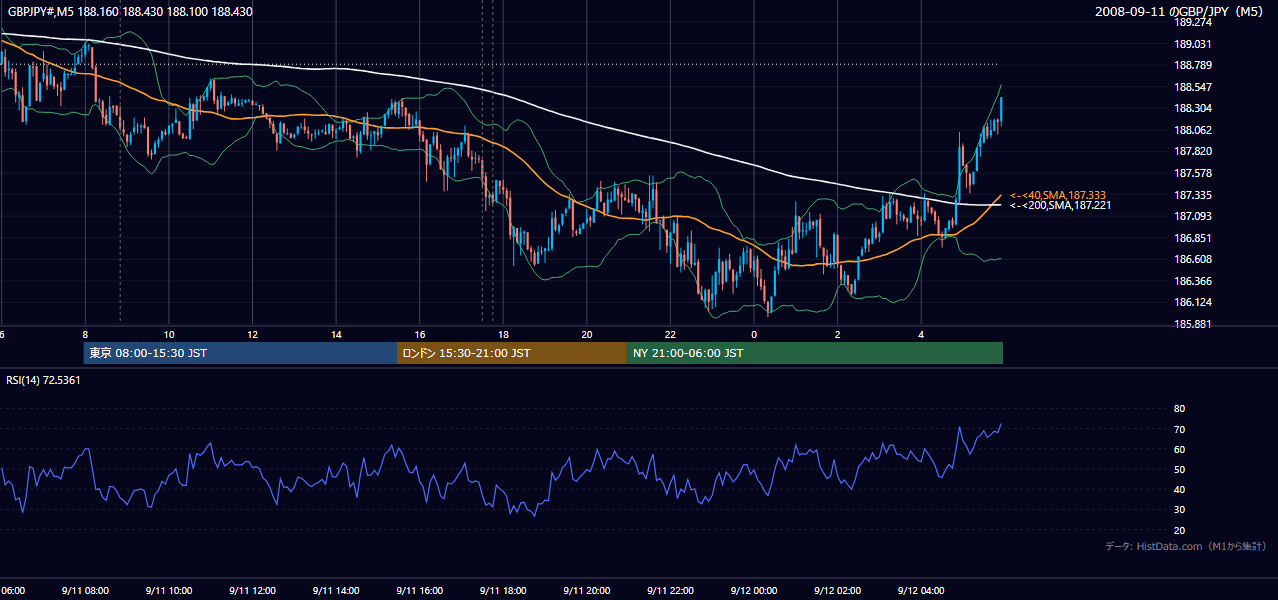Image resolution: width=1278 pixels, height=600 pixels.
Task: Click price level 189.031 on the axis
Action: pos(1192,44)
